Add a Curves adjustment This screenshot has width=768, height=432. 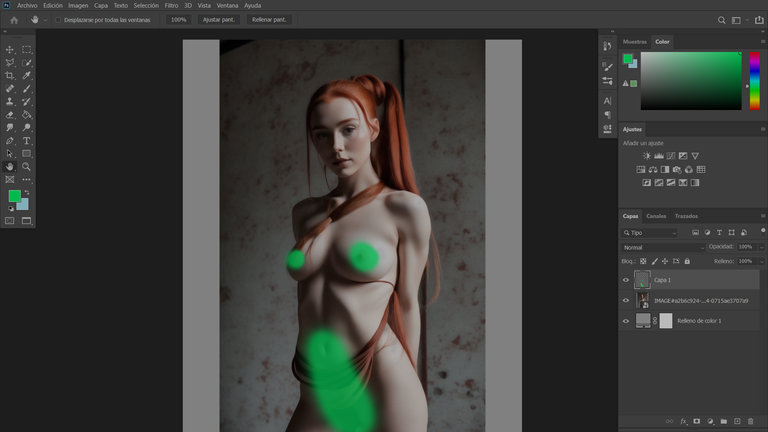point(671,156)
